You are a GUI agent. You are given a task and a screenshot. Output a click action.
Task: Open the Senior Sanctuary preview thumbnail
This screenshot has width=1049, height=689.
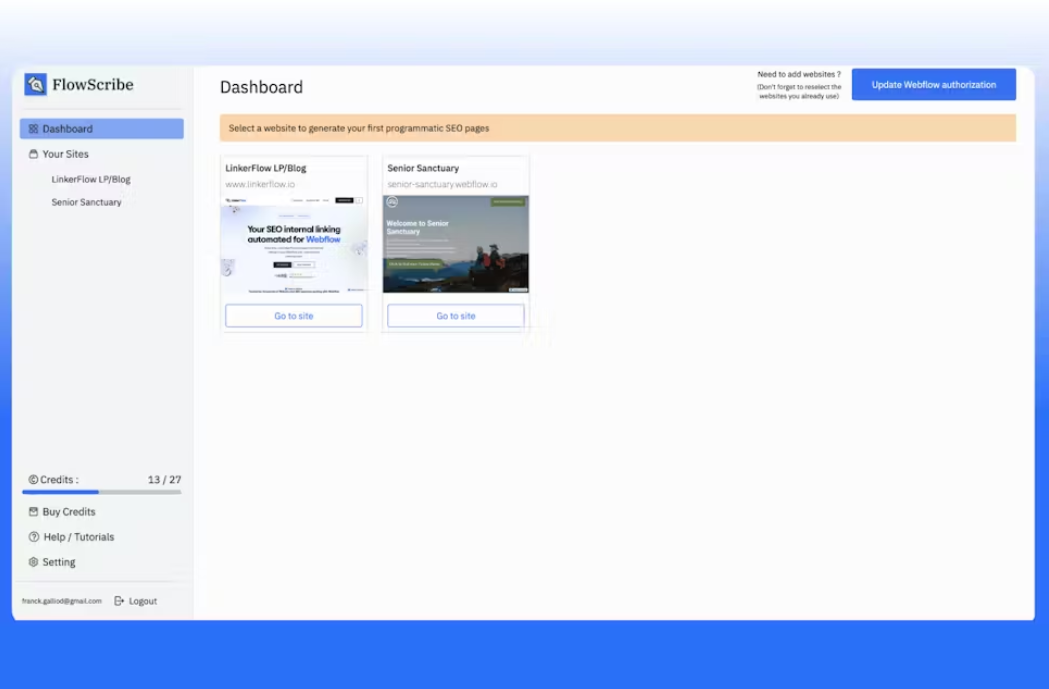456,244
